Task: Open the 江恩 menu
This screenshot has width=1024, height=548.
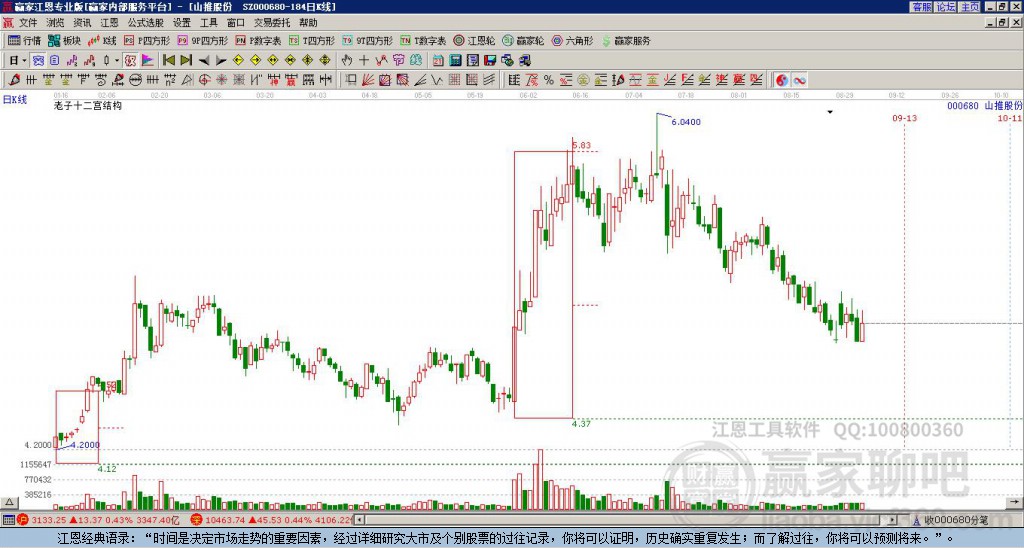Action: coord(109,23)
